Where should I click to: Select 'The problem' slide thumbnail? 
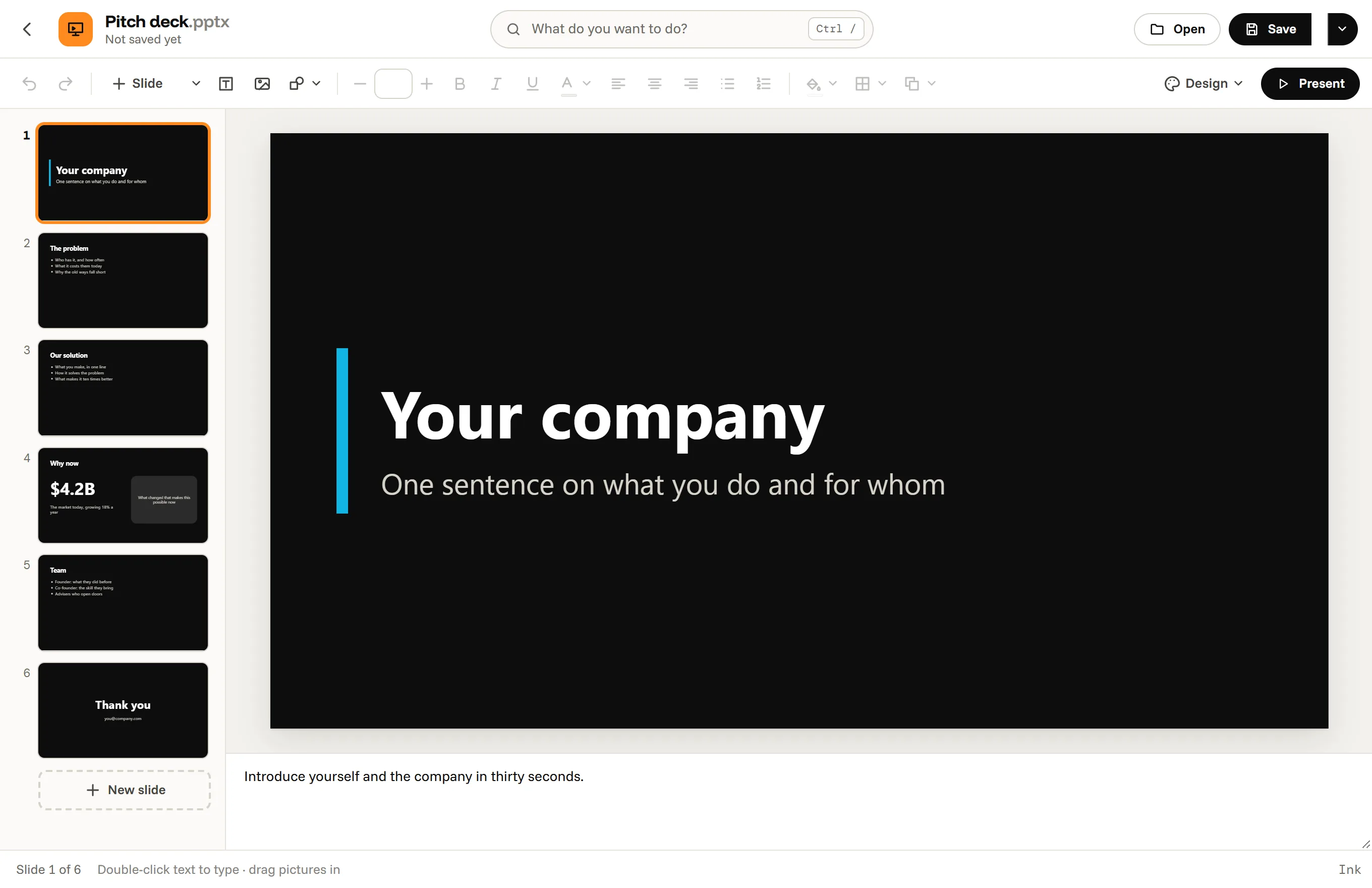pos(123,280)
